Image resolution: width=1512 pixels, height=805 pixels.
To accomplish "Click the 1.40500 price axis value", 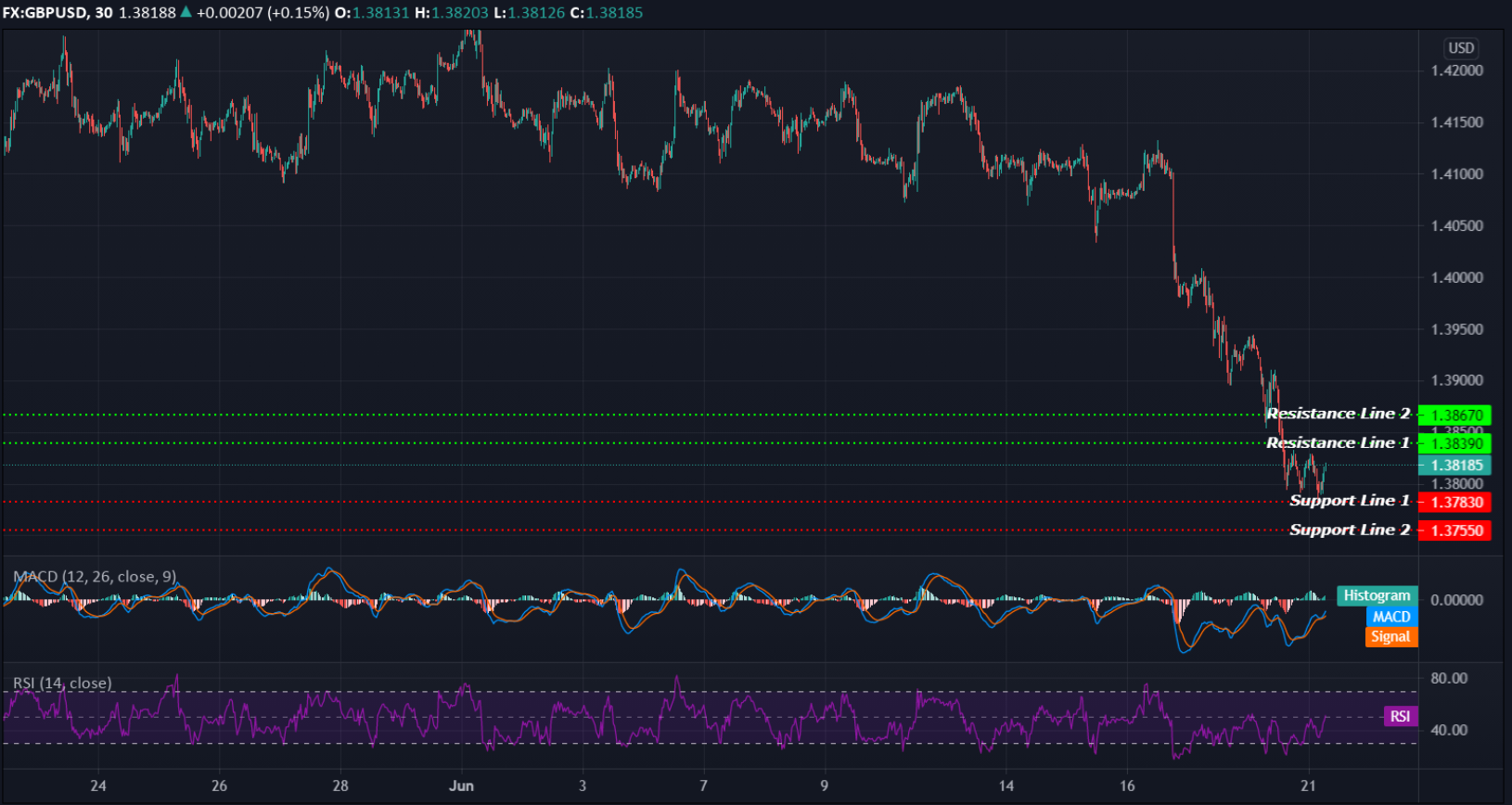I will tap(1457, 226).
